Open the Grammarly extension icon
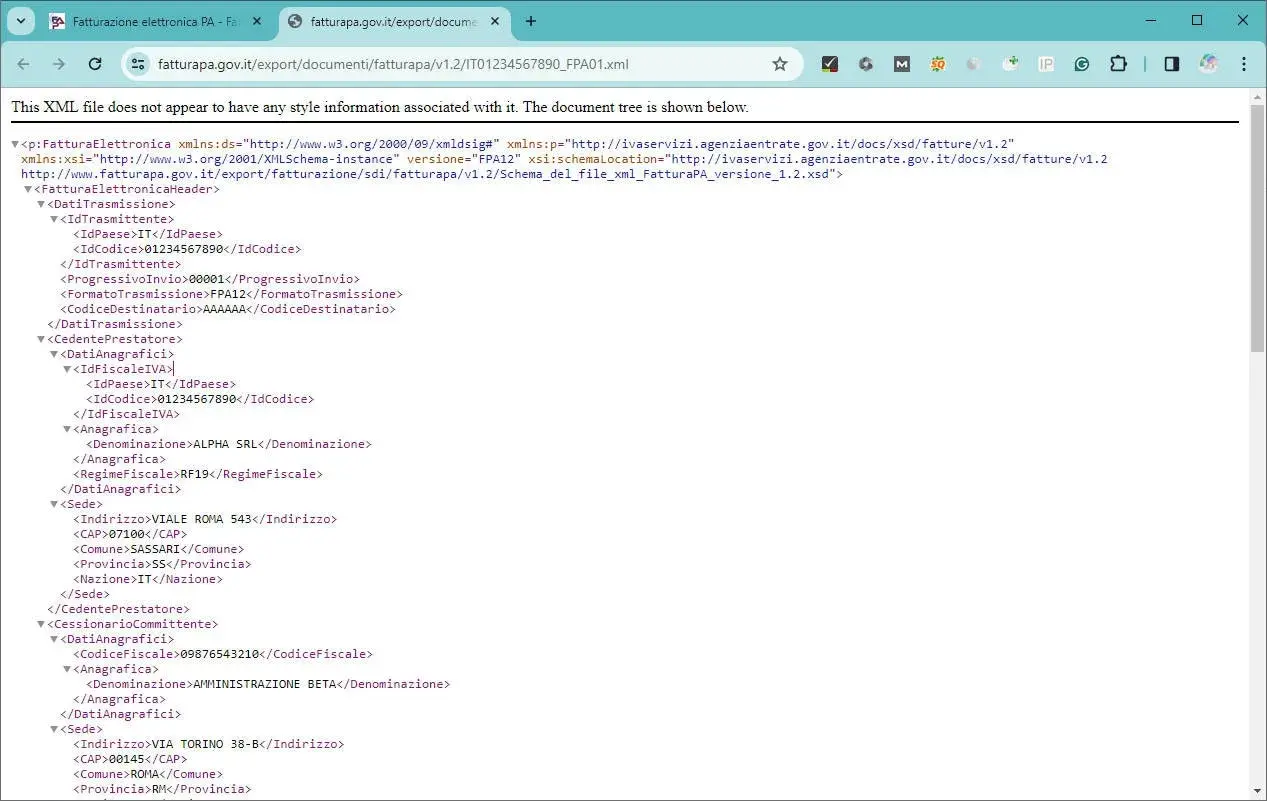 pos(1082,64)
